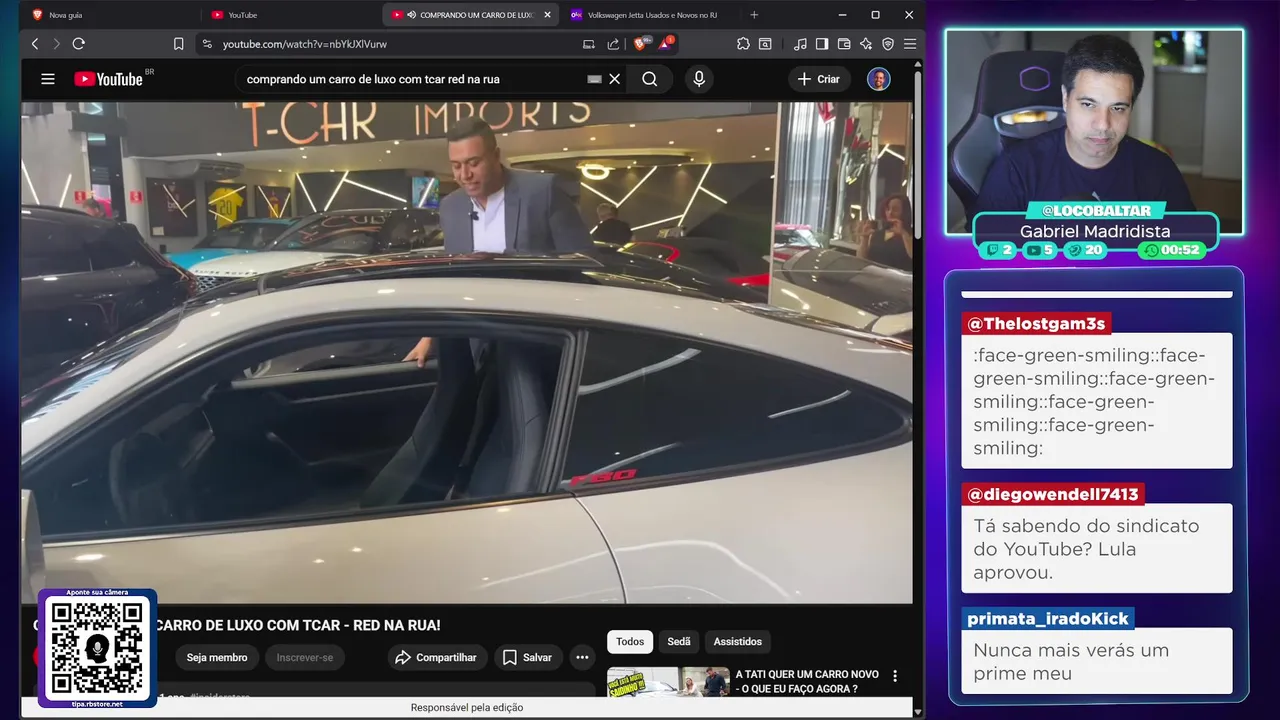1280x720 pixels.
Task: Open new tab with plus button
Action: pos(754,15)
